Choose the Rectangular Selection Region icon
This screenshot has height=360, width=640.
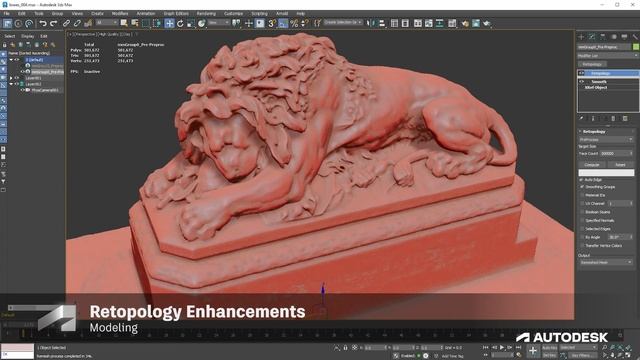[x=146, y=24]
